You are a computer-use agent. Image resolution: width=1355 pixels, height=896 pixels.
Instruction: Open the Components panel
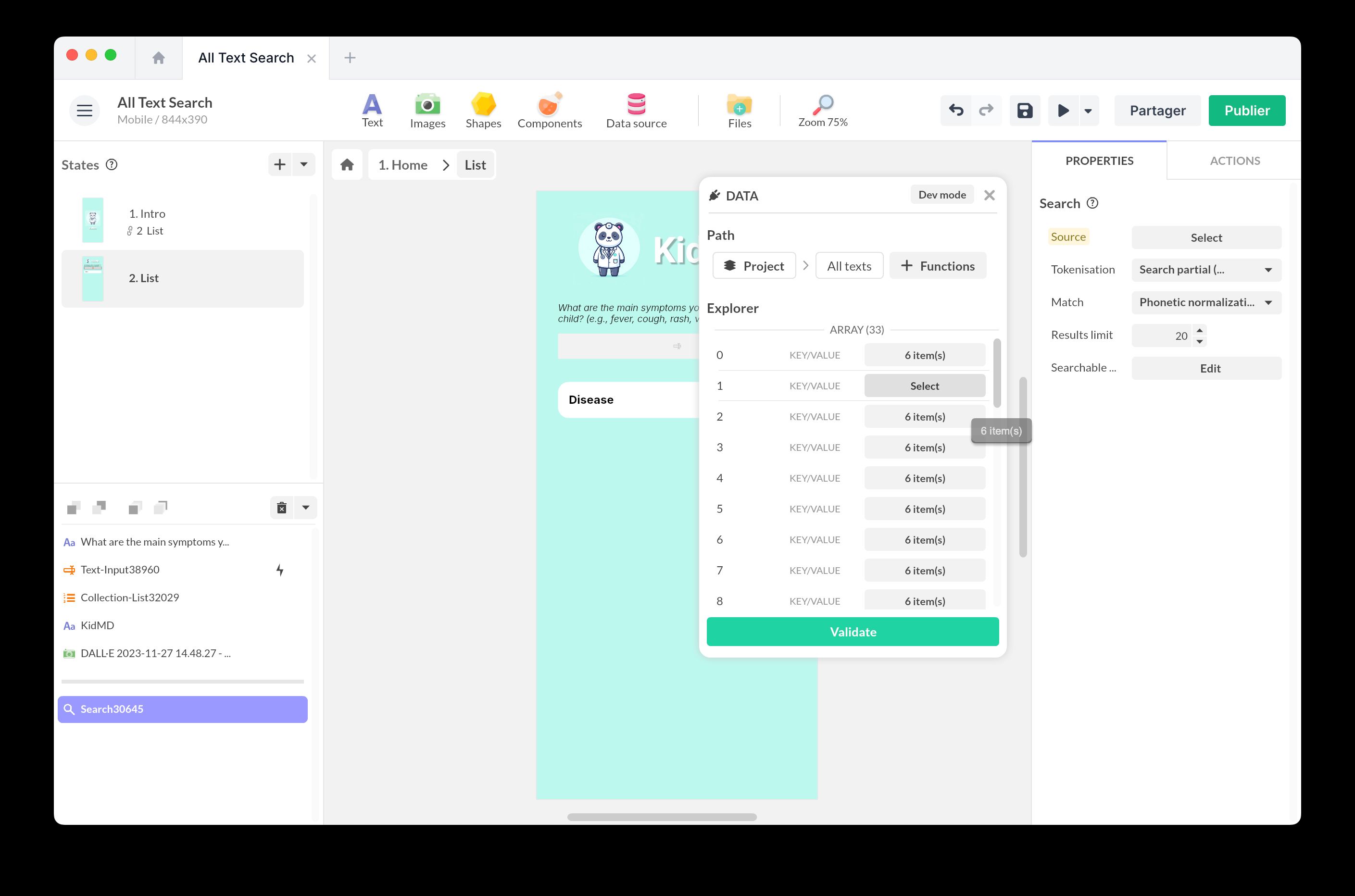pyautogui.click(x=549, y=110)
